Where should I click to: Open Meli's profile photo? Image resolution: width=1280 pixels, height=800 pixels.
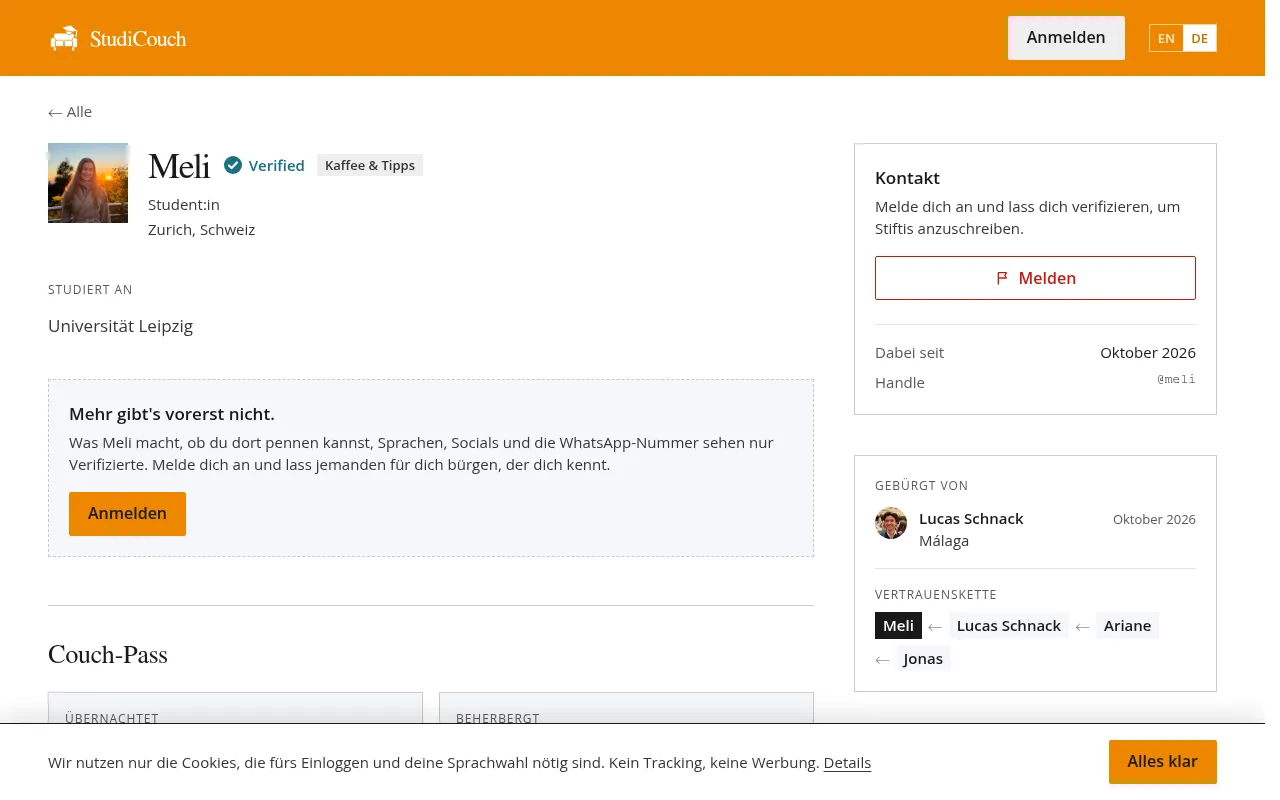pos(88,183)
